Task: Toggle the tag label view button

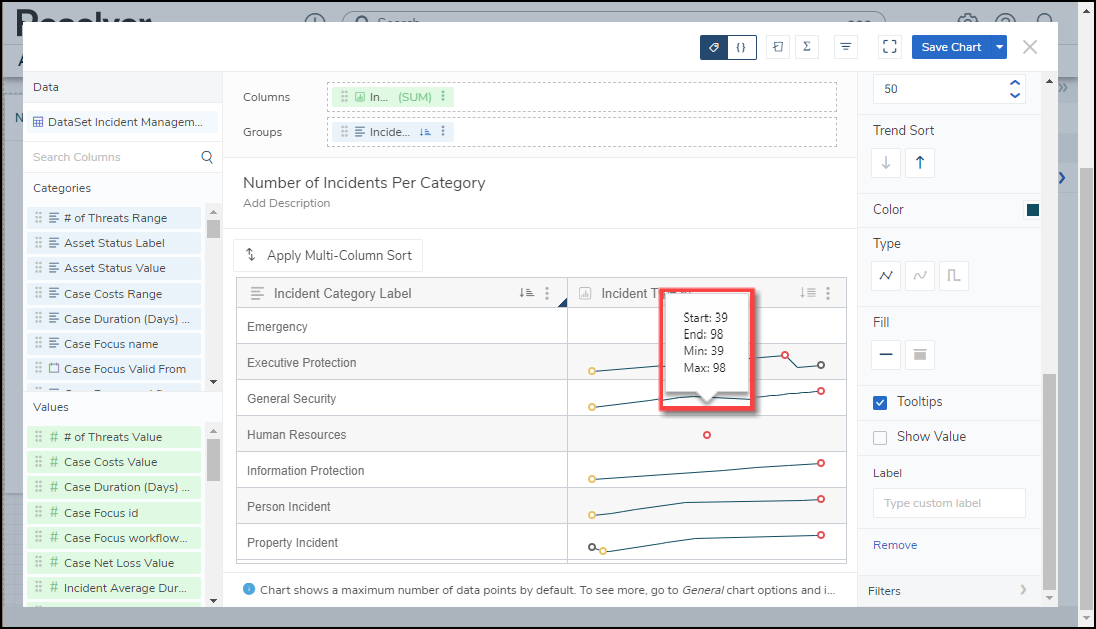Action: 714,47
